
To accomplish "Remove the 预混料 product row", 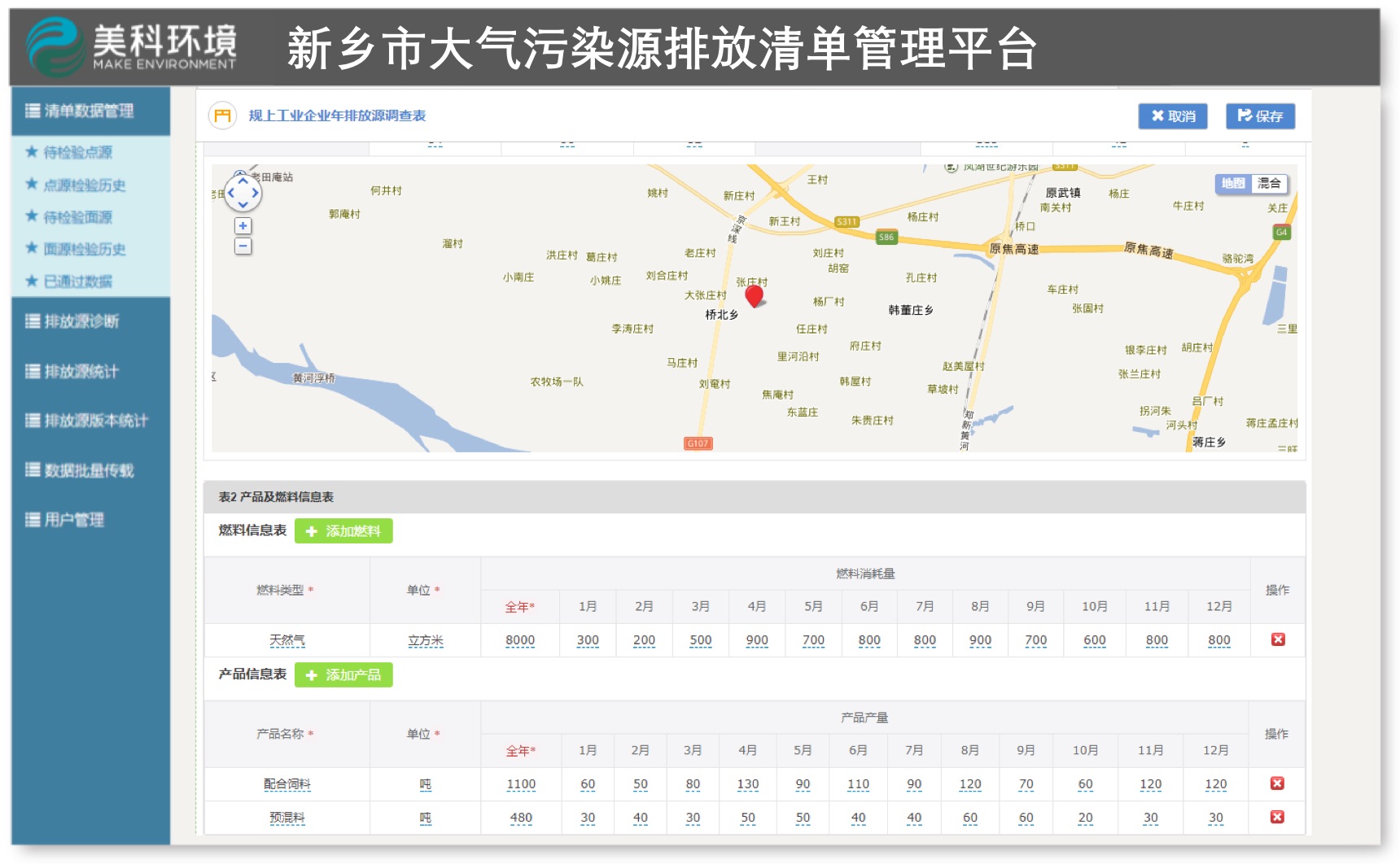I will tap(1276, 817).
